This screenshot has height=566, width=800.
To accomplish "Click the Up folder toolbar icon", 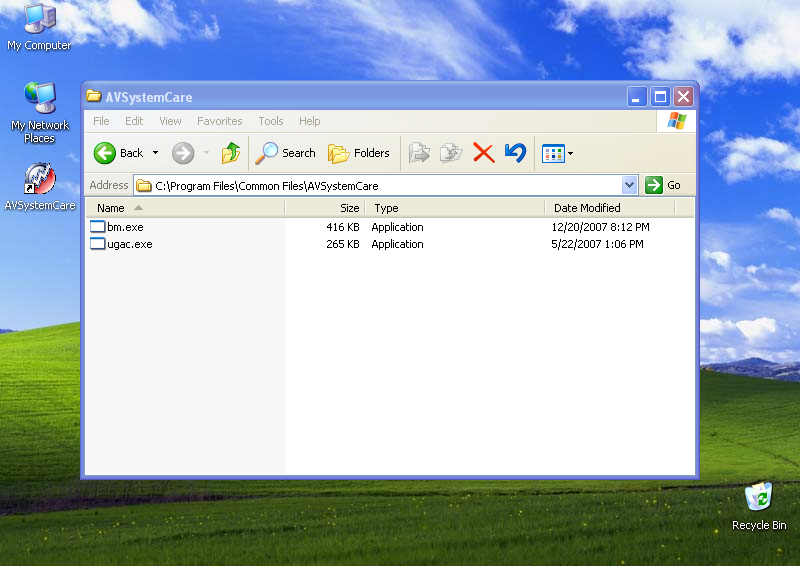I will (x=231, y=153).
